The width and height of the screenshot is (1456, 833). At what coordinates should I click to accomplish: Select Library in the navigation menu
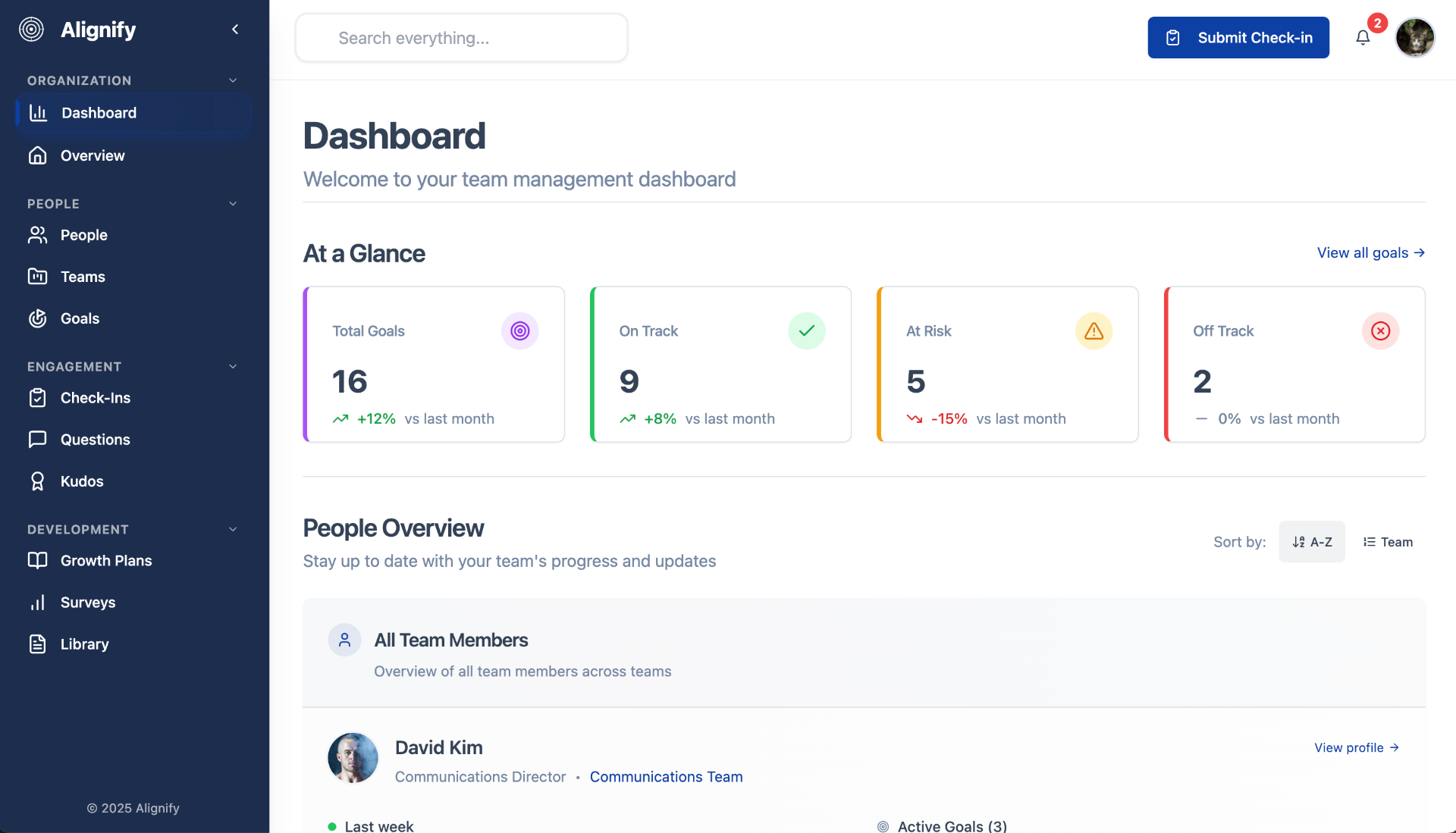[85, 644]
